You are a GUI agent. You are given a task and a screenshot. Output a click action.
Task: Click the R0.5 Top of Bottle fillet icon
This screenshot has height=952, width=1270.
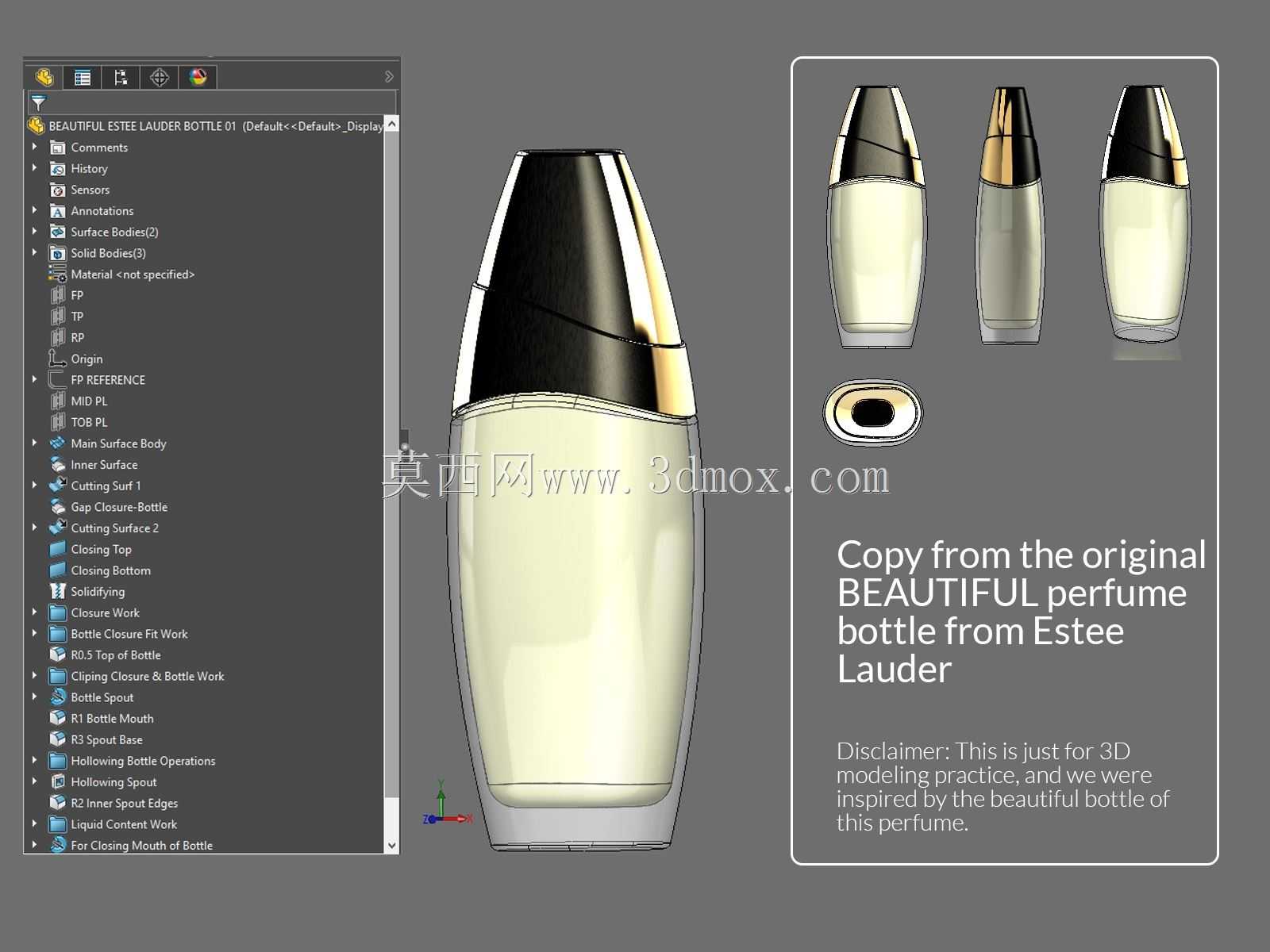(x=57, y=655)
